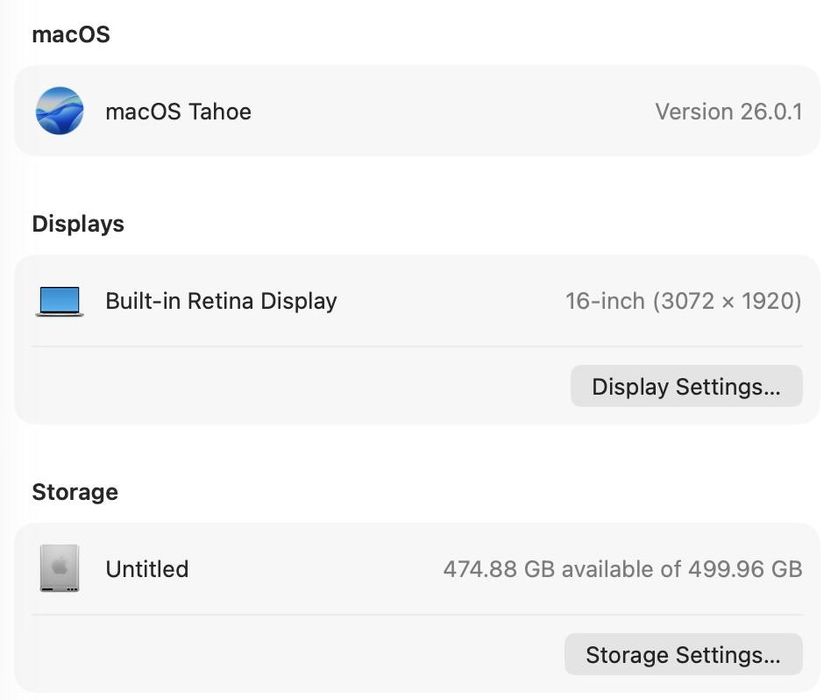Click the Untitled drive icon
The width and height of the screenshot is (838, 700).
[x=59, y=568]
